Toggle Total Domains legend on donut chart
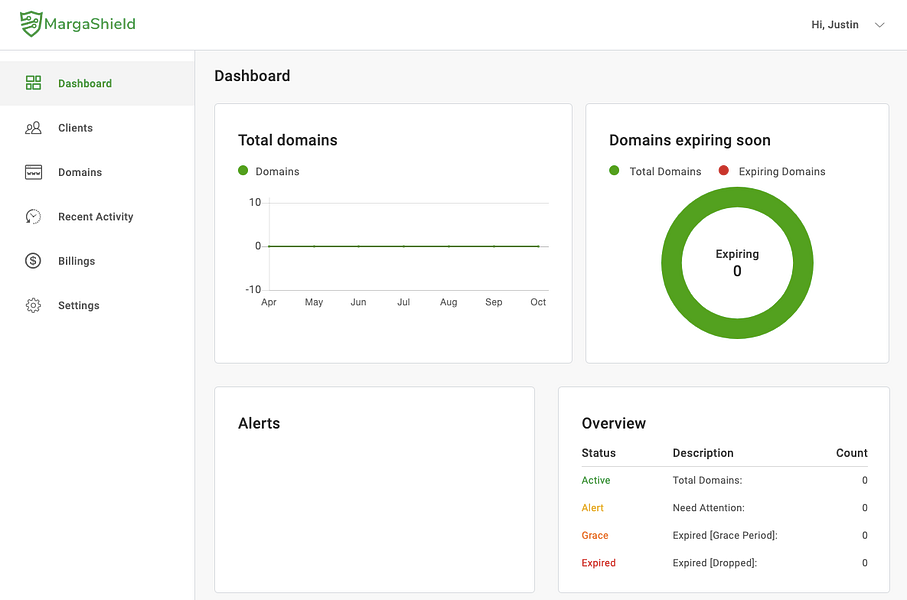This screenshot has height=600, width=907. 655,171
